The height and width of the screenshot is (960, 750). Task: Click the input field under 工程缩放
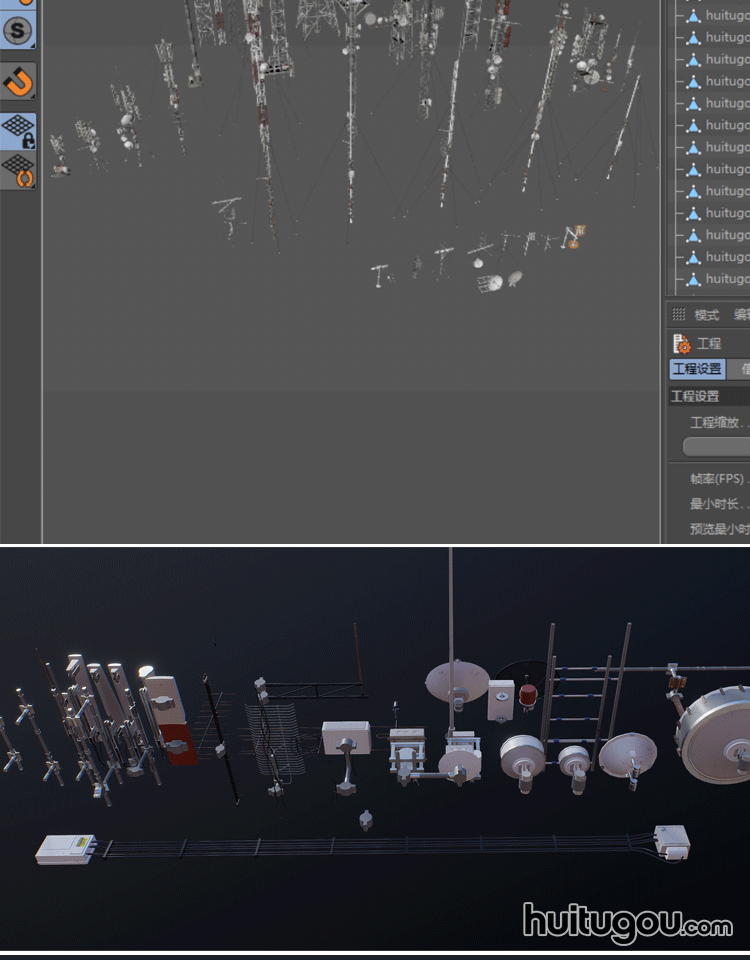pyautogui.click(x=716, y=447)
